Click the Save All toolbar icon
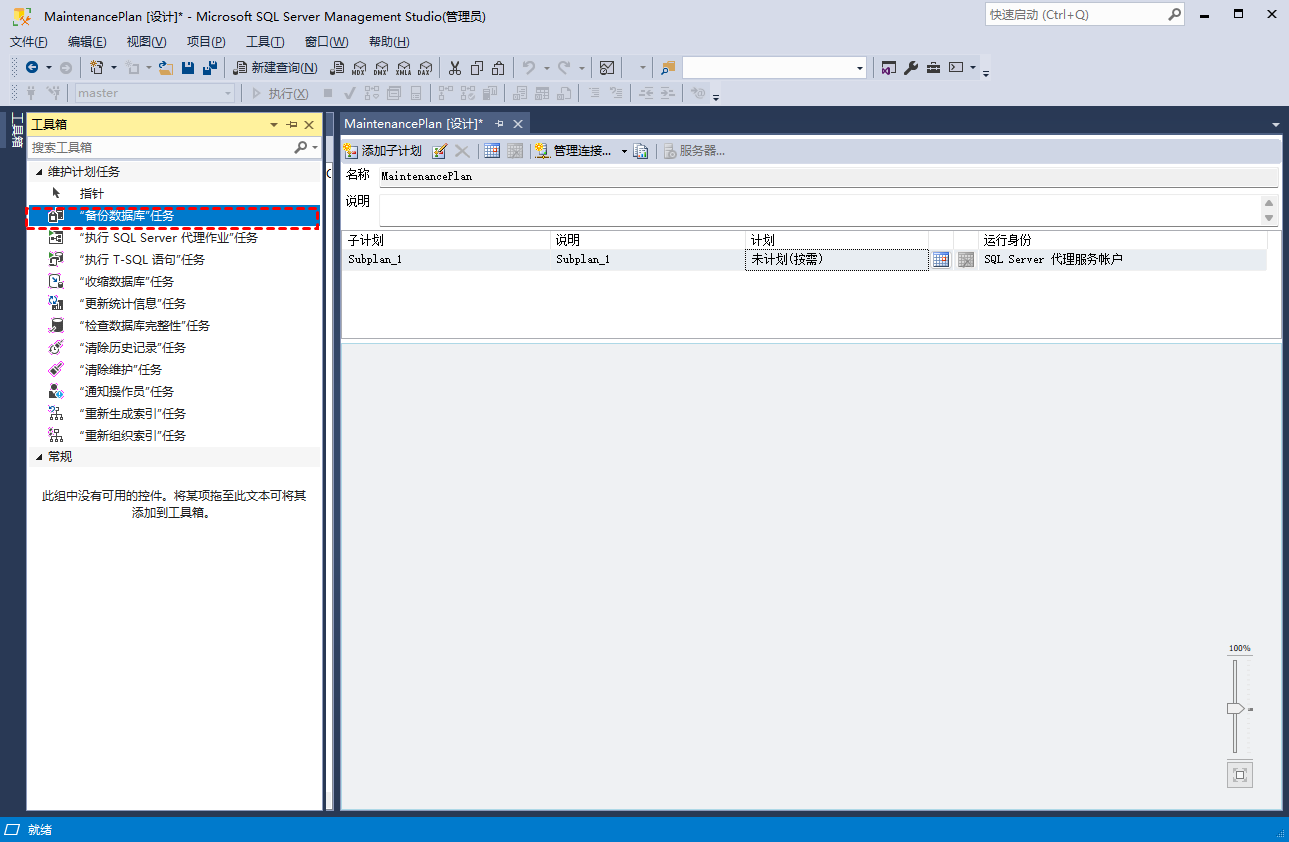 click(x=209, y=68)
